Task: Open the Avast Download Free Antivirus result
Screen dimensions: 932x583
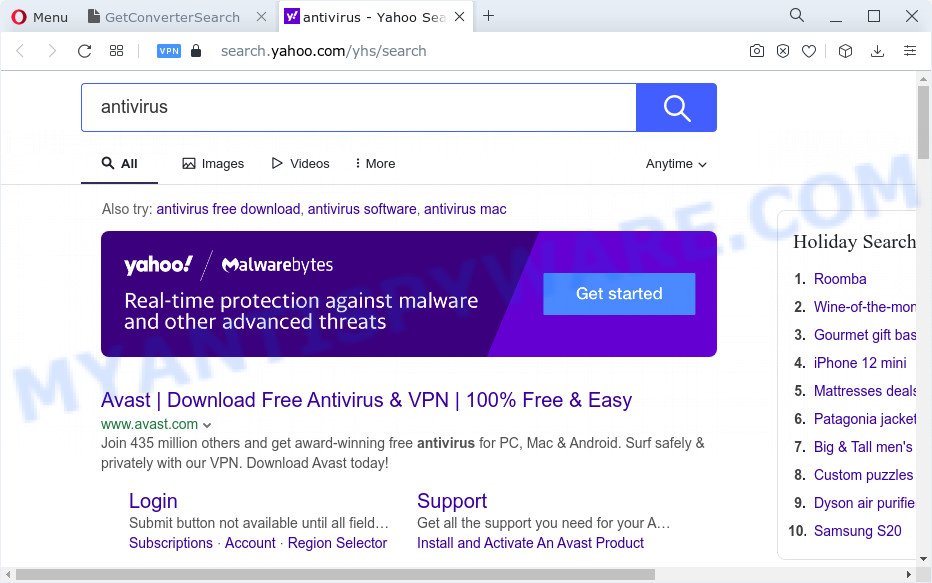Action: pos(366,400)
